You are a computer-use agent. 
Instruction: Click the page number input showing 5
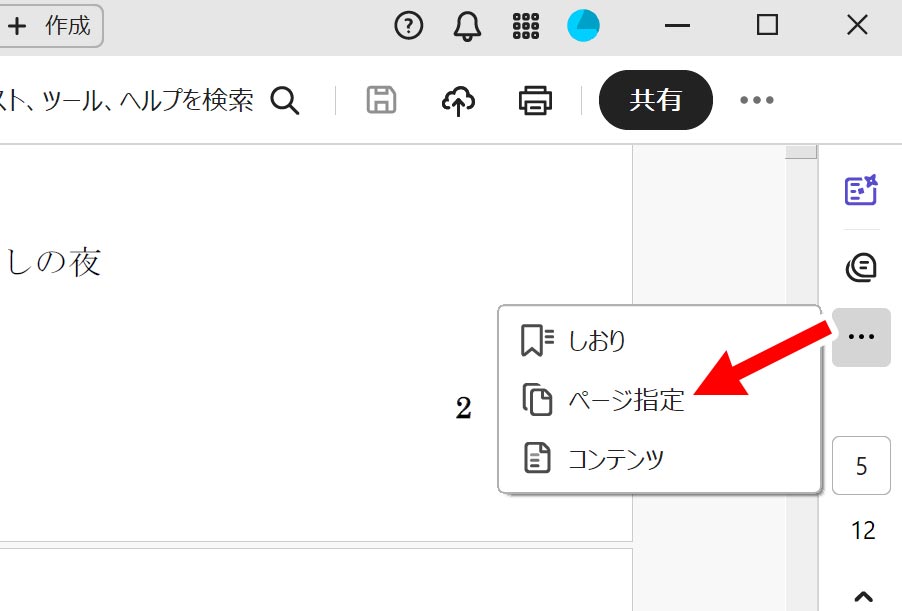pos(861,465)
